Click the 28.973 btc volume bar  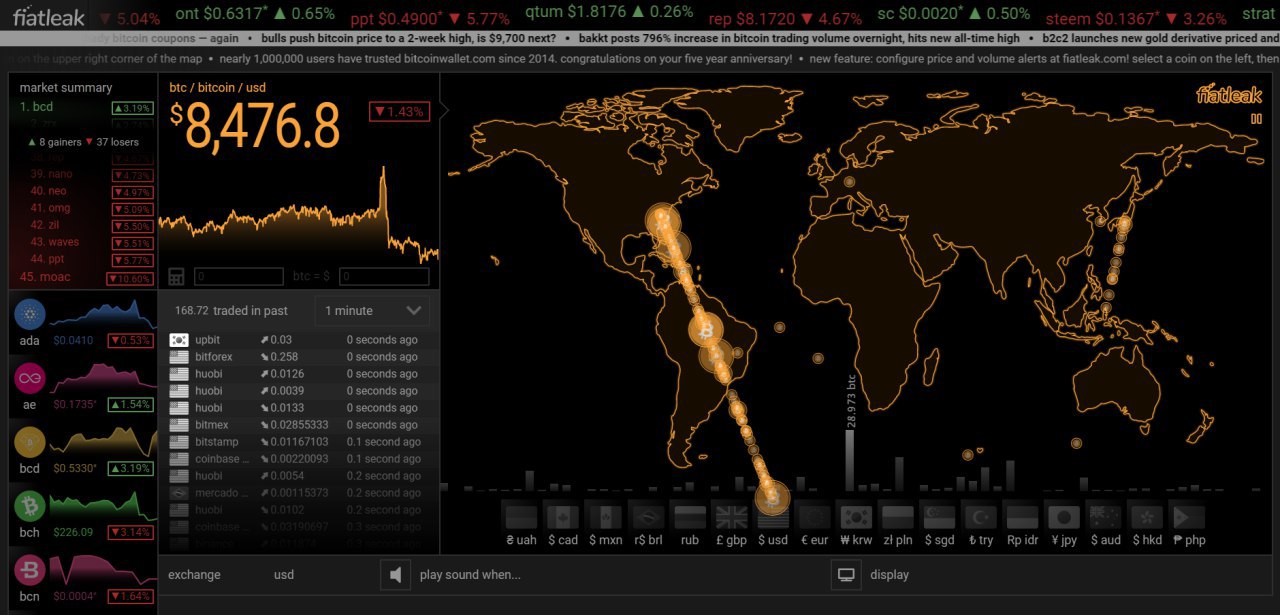[x=850, y=459]
